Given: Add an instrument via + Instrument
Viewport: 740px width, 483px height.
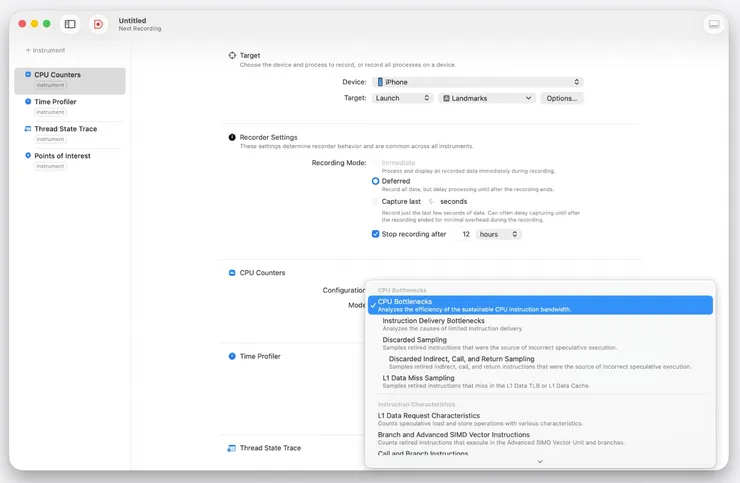Looking at the screenshot, I should (x=45, y=50).
